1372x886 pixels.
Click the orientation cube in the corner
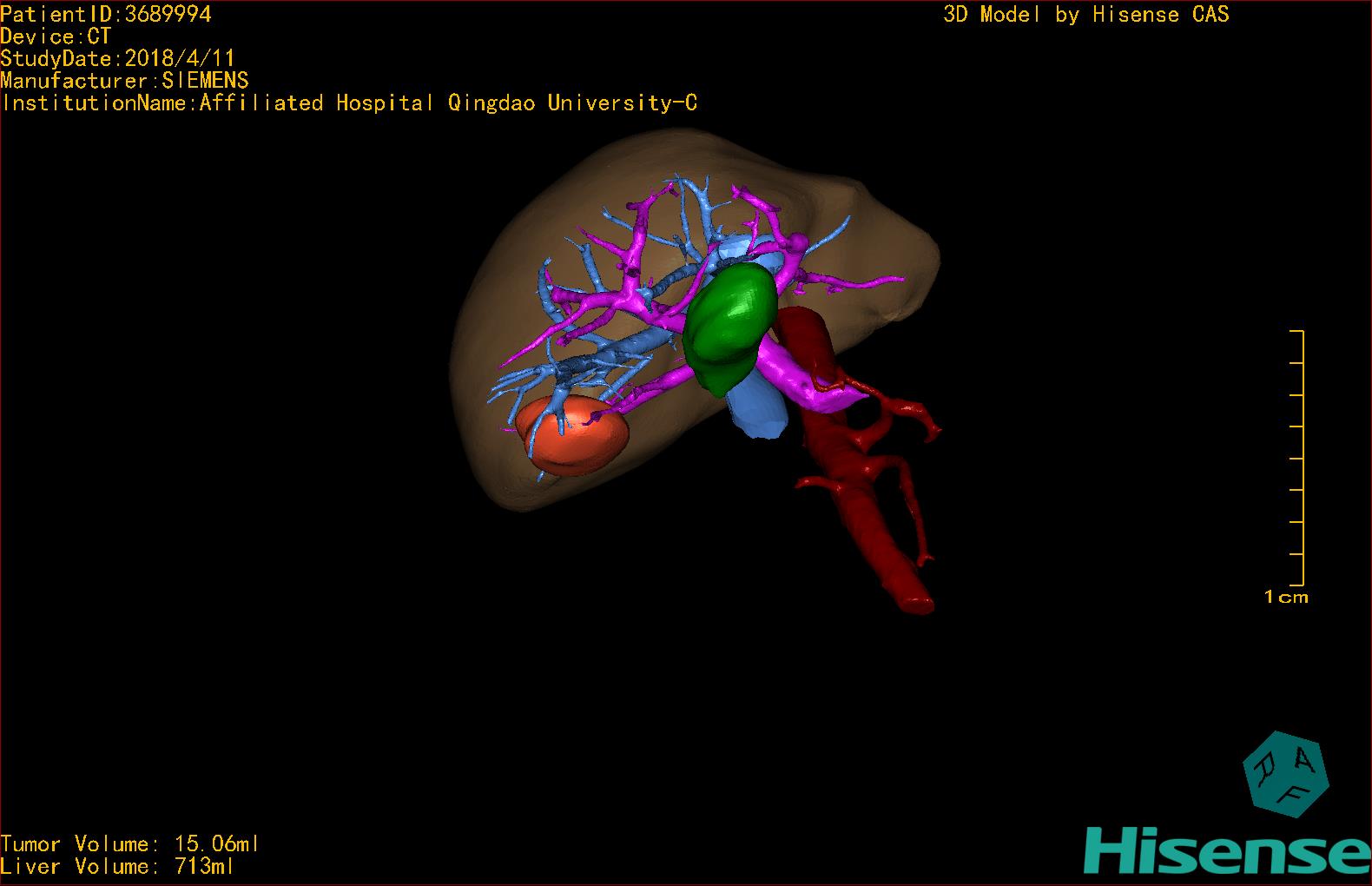coord(1286,775)
